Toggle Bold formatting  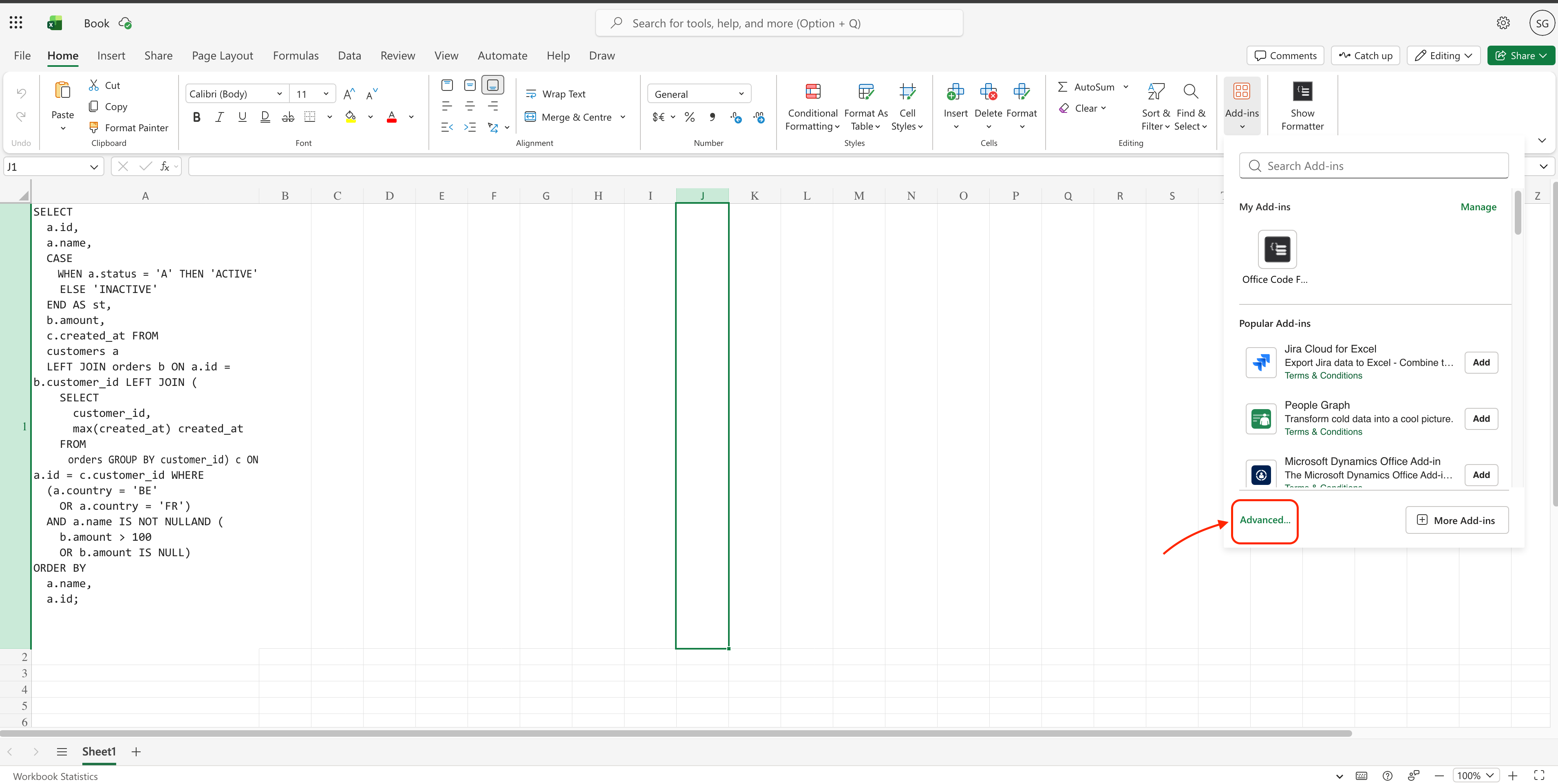pyautogui.click(x=196, y=117)
